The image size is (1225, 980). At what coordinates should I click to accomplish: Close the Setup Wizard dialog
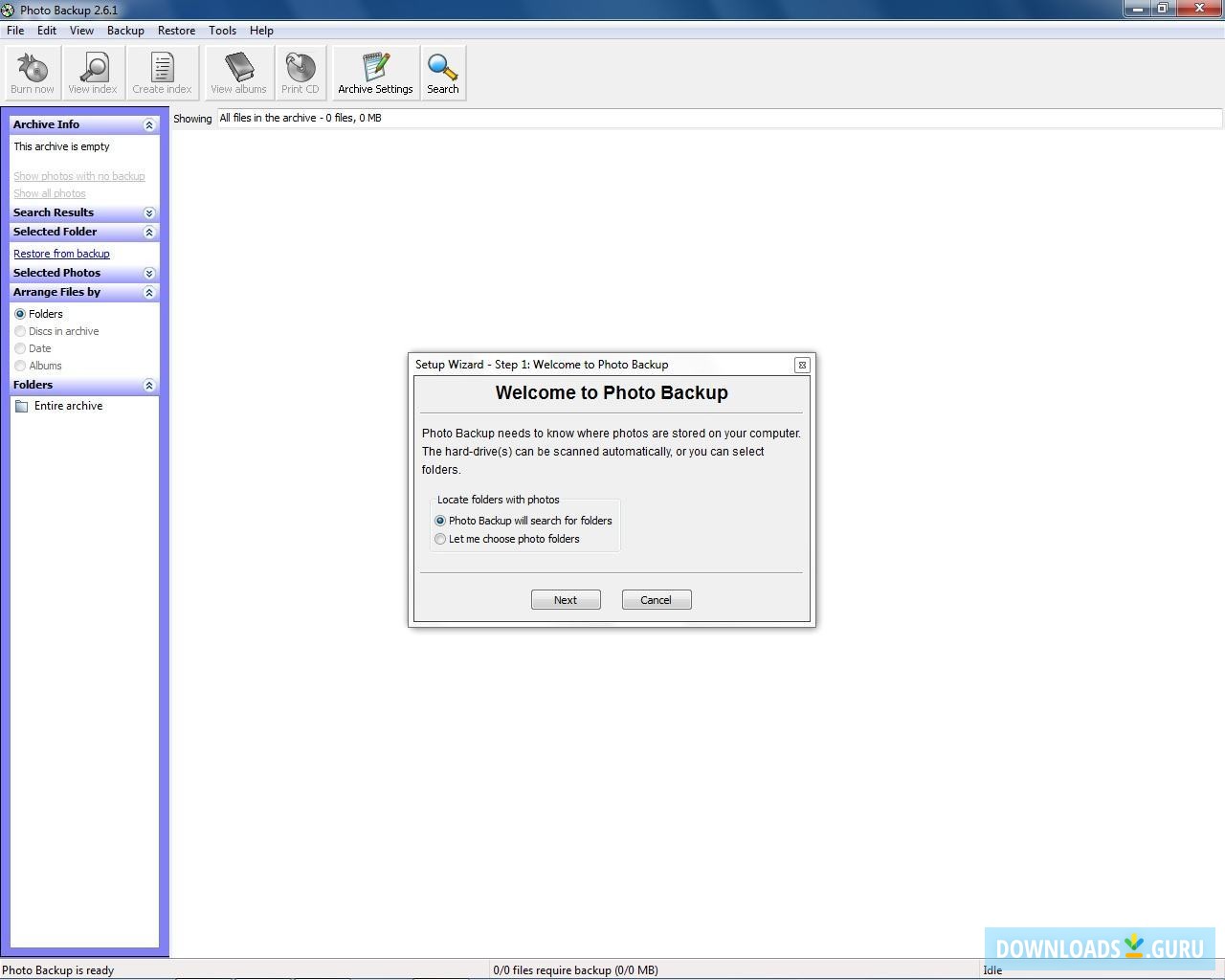[802, 365]
